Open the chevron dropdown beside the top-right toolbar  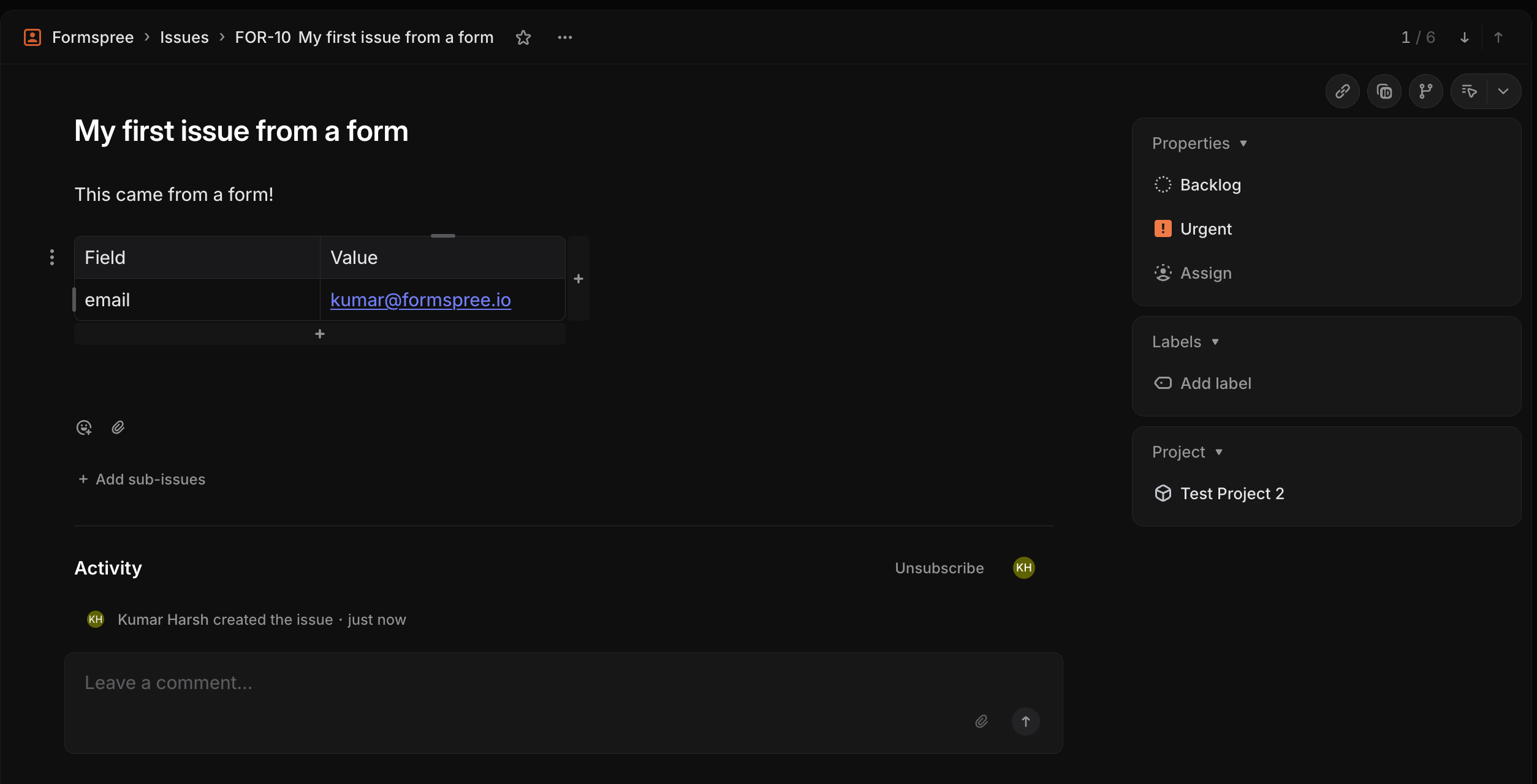coord(1503,91)
